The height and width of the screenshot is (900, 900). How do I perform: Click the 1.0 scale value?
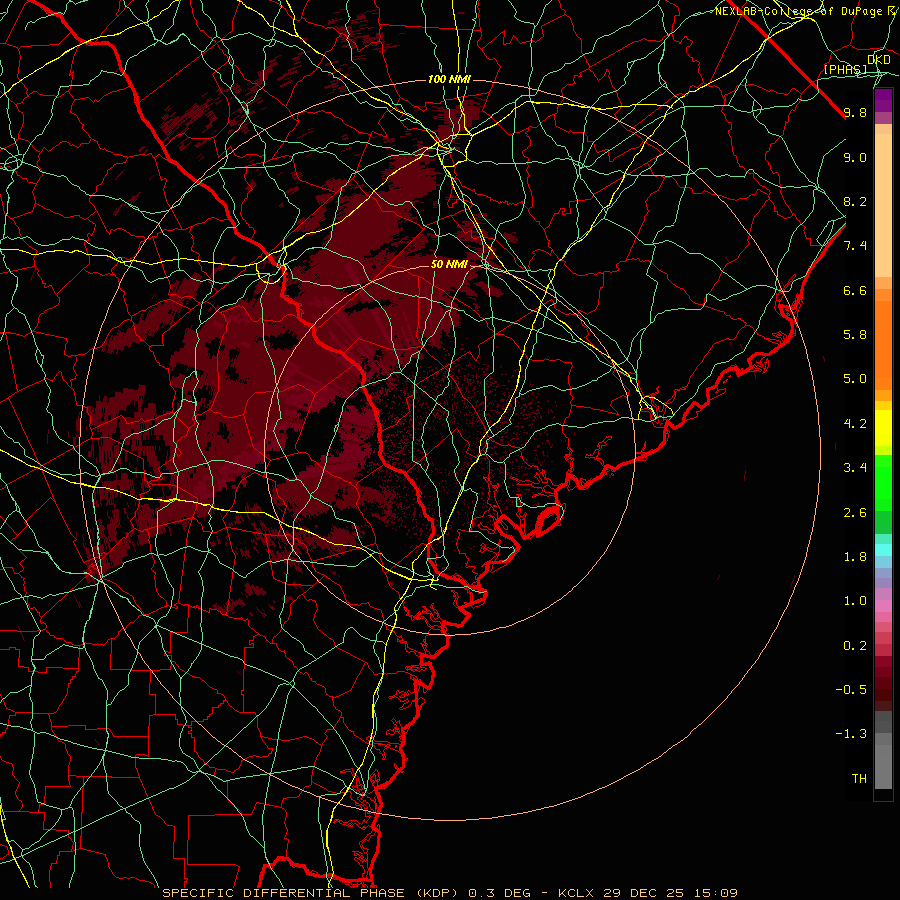(855, 601)
